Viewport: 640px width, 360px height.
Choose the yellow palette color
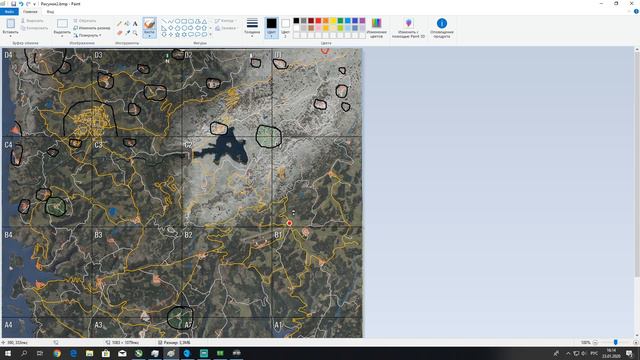coord(333,20)
